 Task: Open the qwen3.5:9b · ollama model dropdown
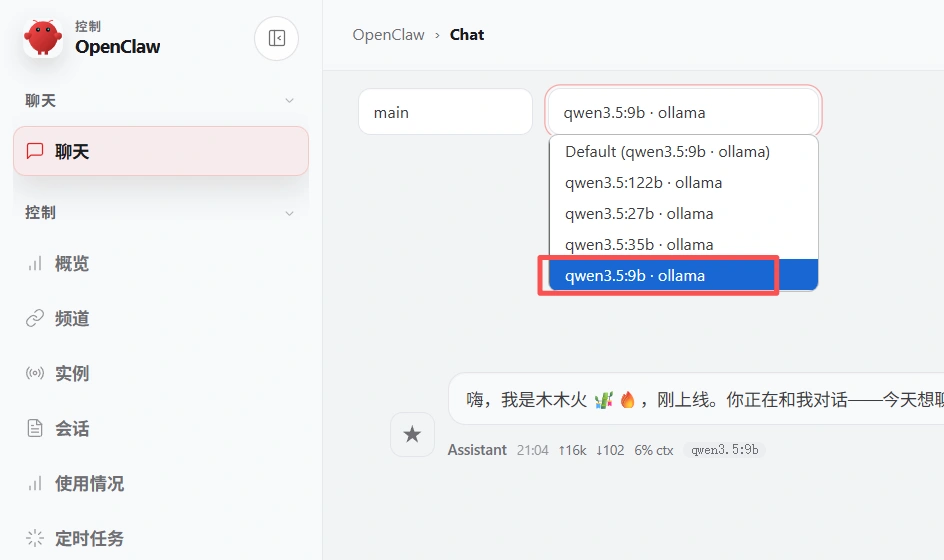point(683,112)
